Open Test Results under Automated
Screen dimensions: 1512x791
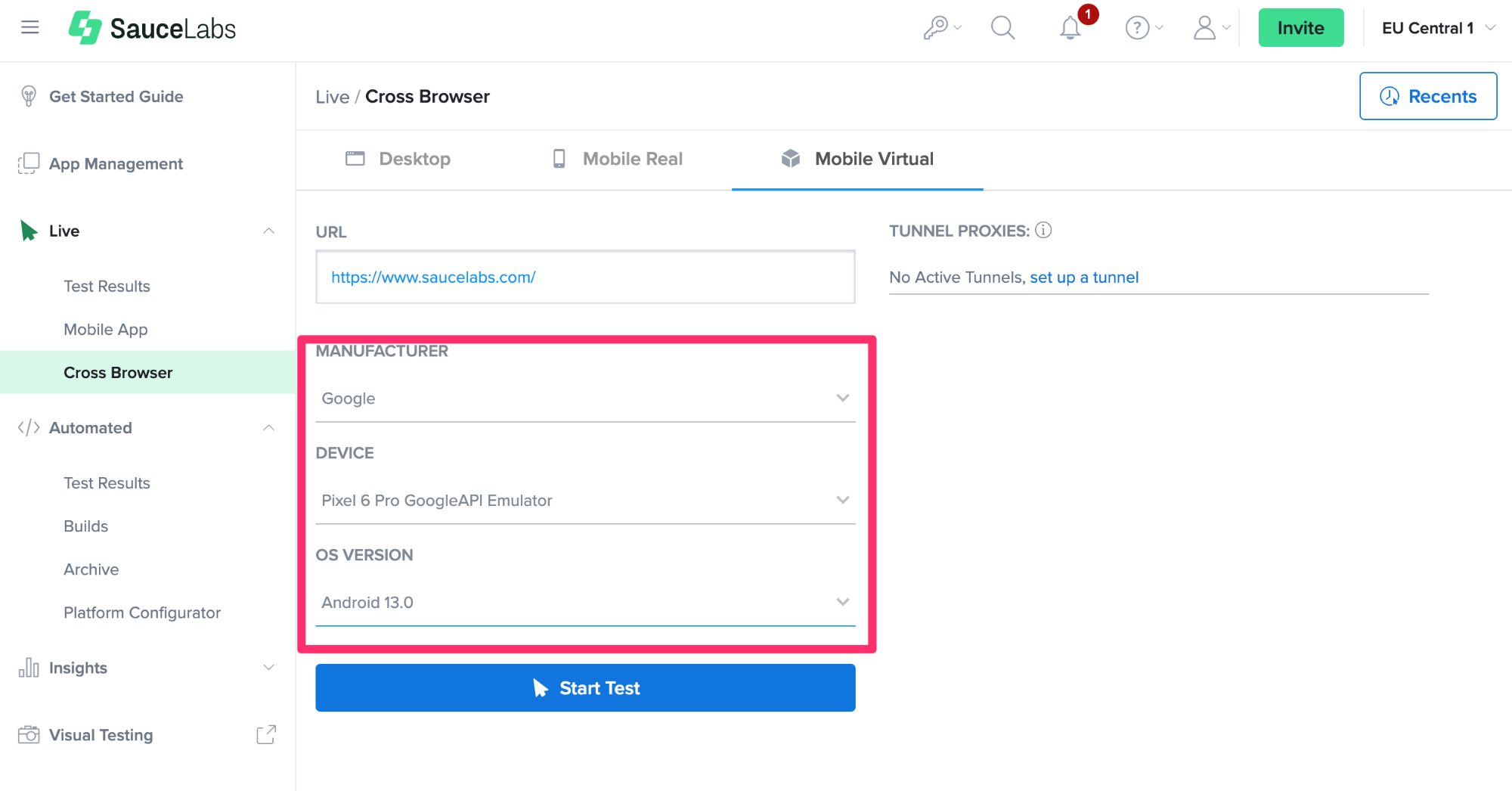(107, 482)
